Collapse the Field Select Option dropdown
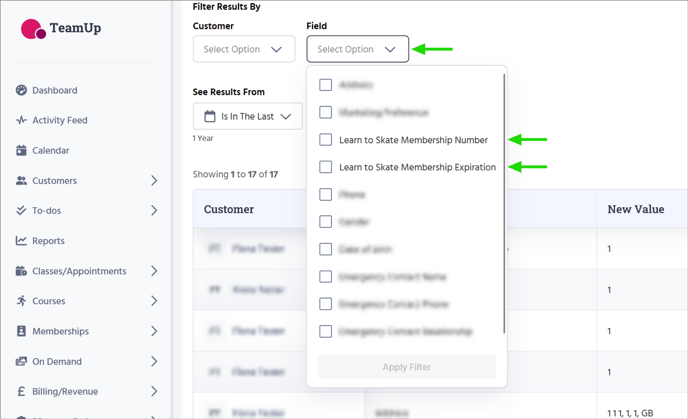This screenshot has height=419, width=688. point(357,49)
